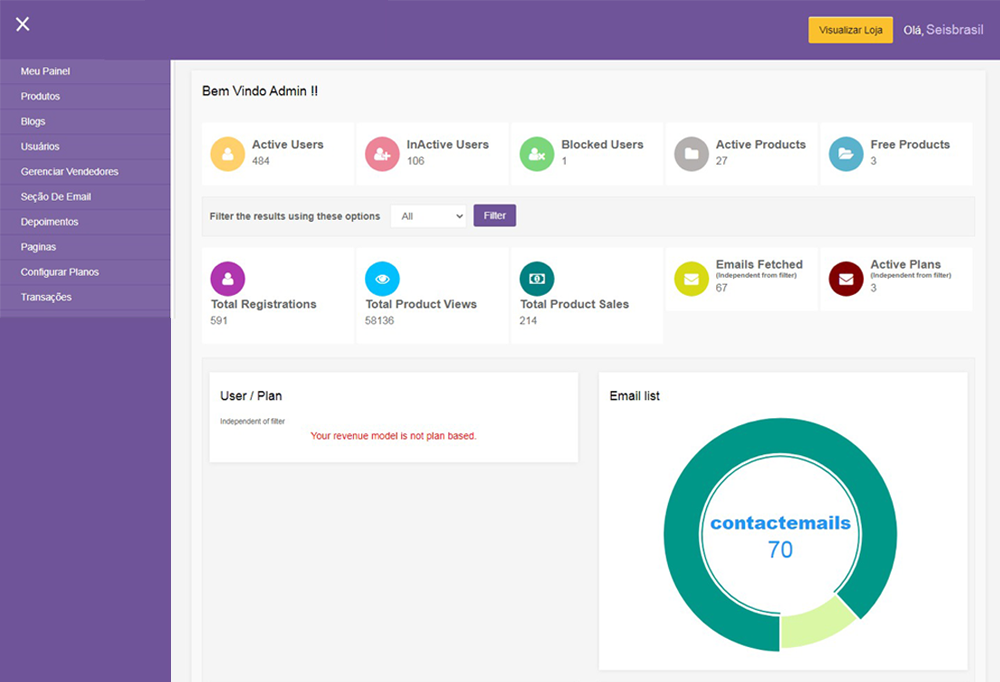Open the filter options dropdown showing All
The height and width of the screenshot is (682, 1000).
coord(428,216)
